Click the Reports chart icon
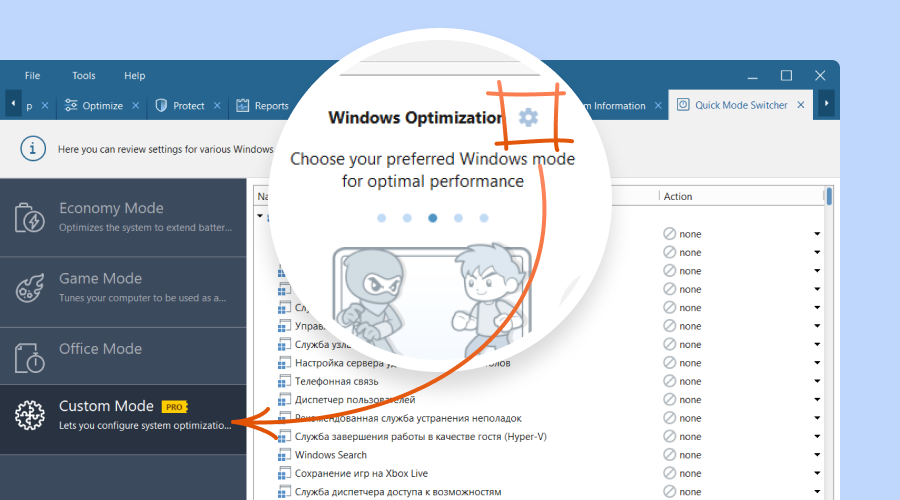Image resolution: width=900 pixels, height=500 pixels. 243,105
